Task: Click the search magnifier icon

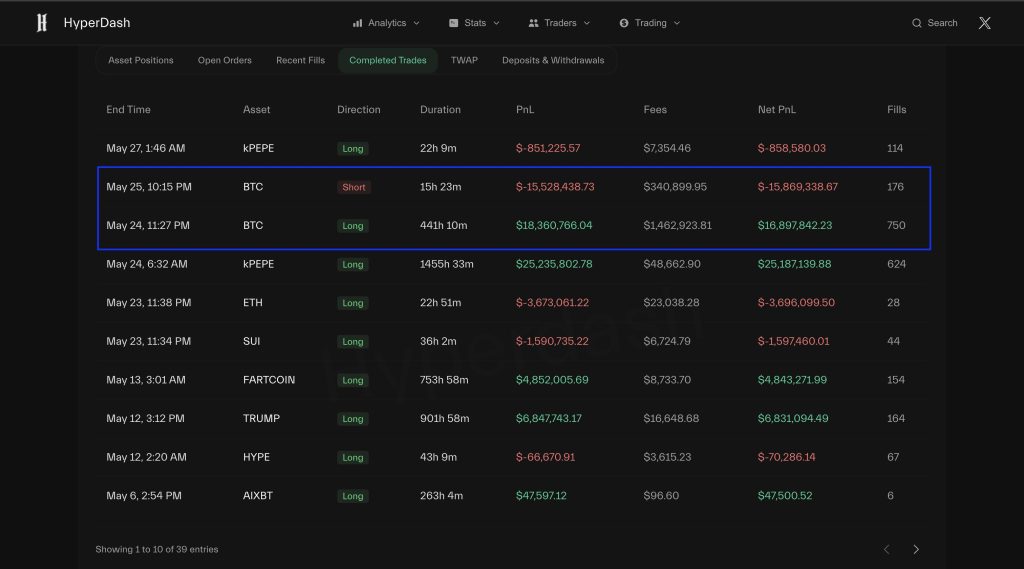Action: point(917,23)
